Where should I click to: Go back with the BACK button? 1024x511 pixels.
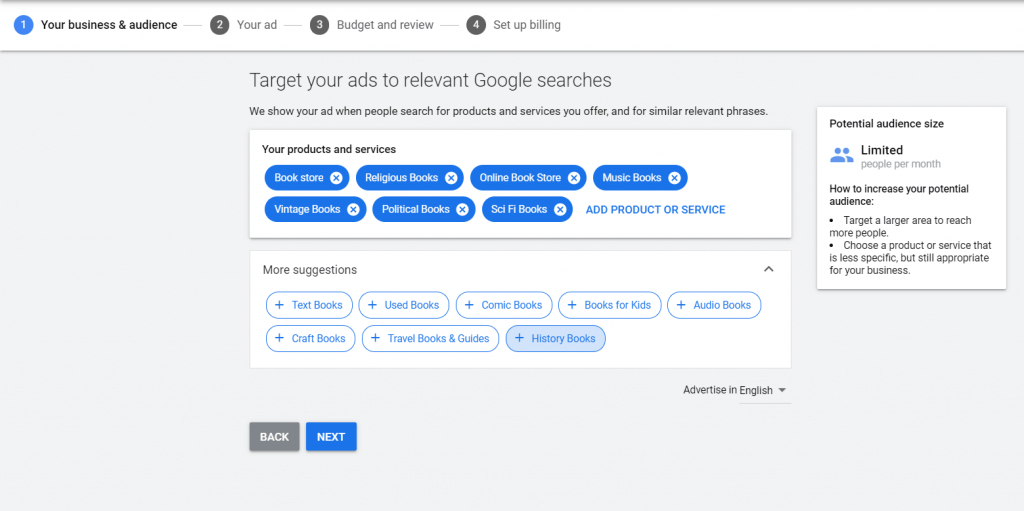tap(274, 437)
